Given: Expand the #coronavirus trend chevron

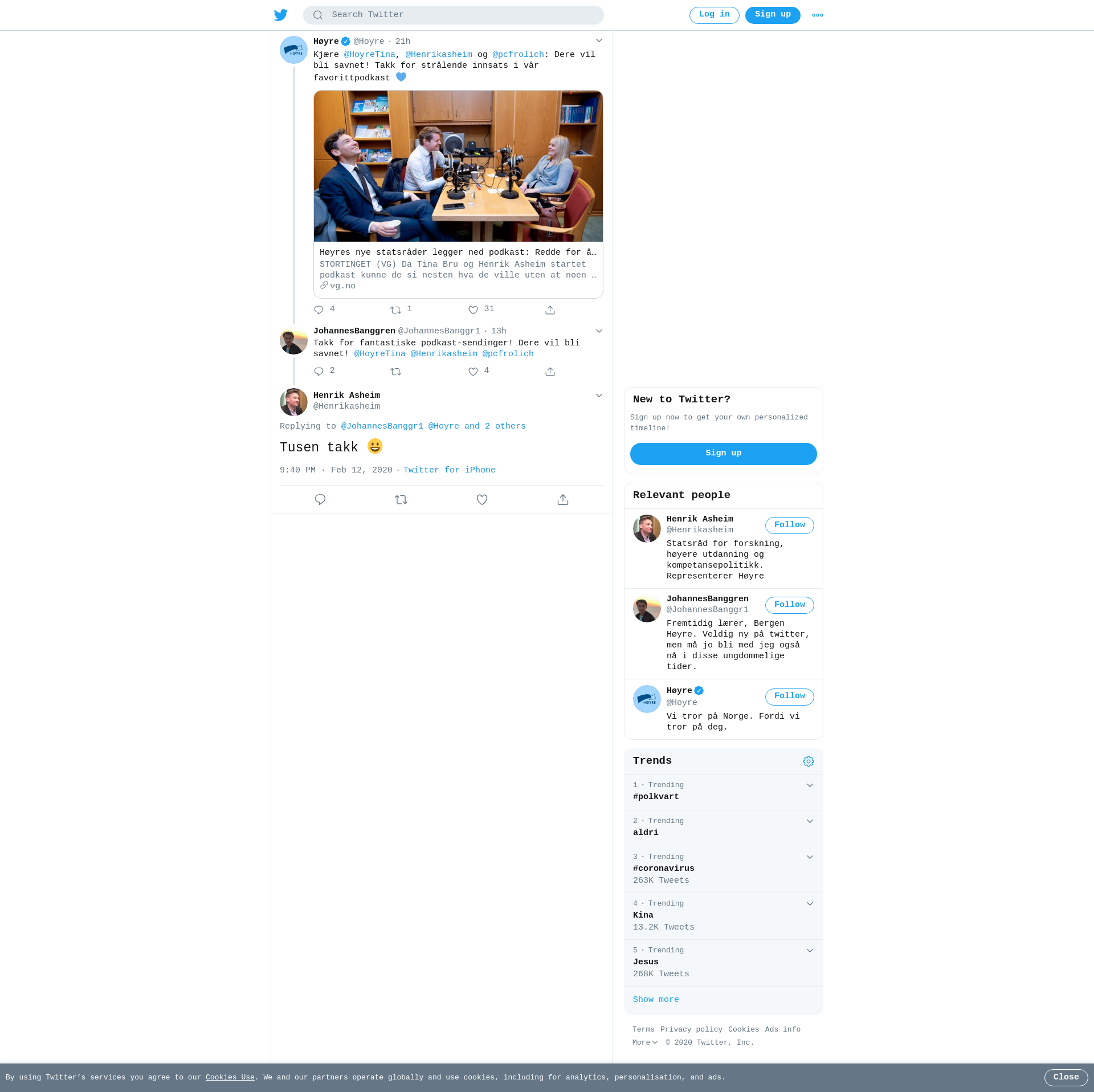Looking at the screenshot, I should 810,857.
